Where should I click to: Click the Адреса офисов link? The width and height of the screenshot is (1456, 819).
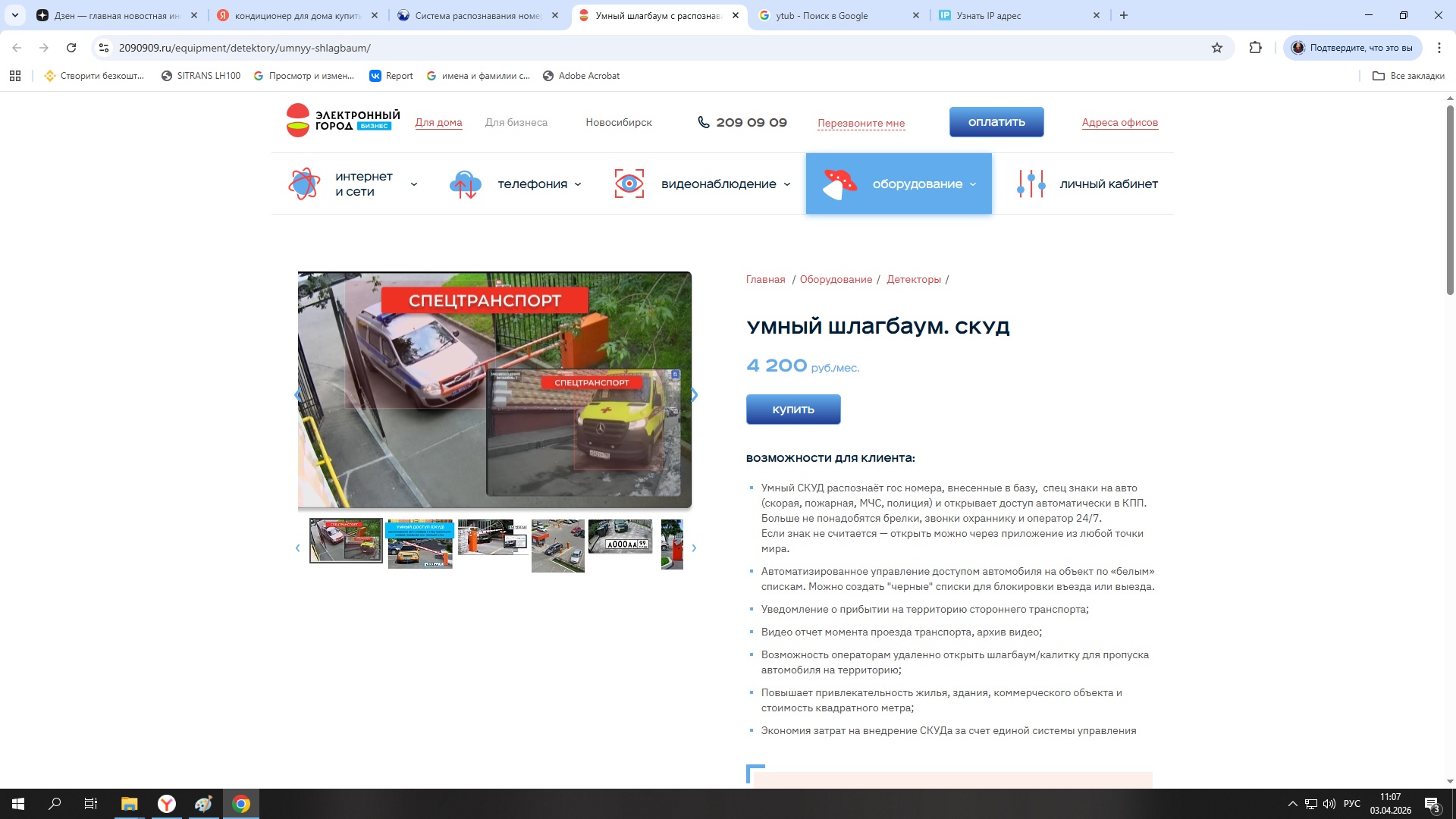(1119, 122)
